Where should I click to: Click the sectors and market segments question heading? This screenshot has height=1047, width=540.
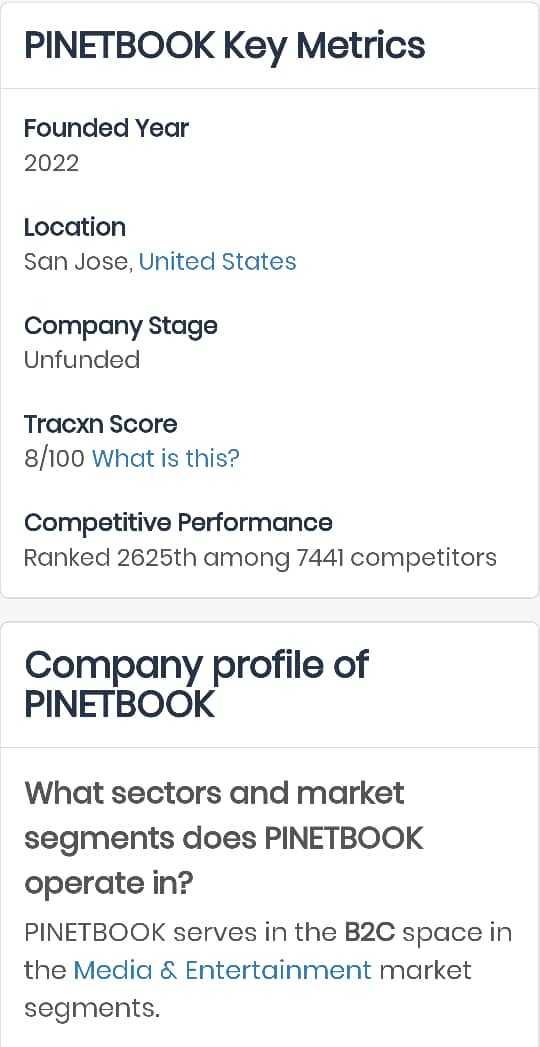(224, 839)
